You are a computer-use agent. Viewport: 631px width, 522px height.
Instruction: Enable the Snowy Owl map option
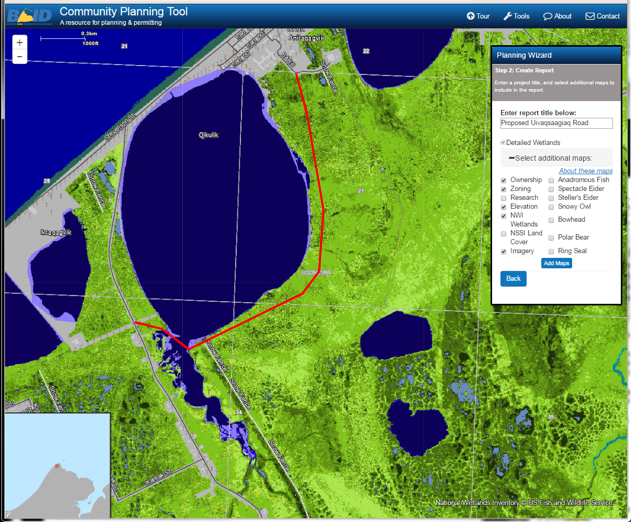pos(551,207)
